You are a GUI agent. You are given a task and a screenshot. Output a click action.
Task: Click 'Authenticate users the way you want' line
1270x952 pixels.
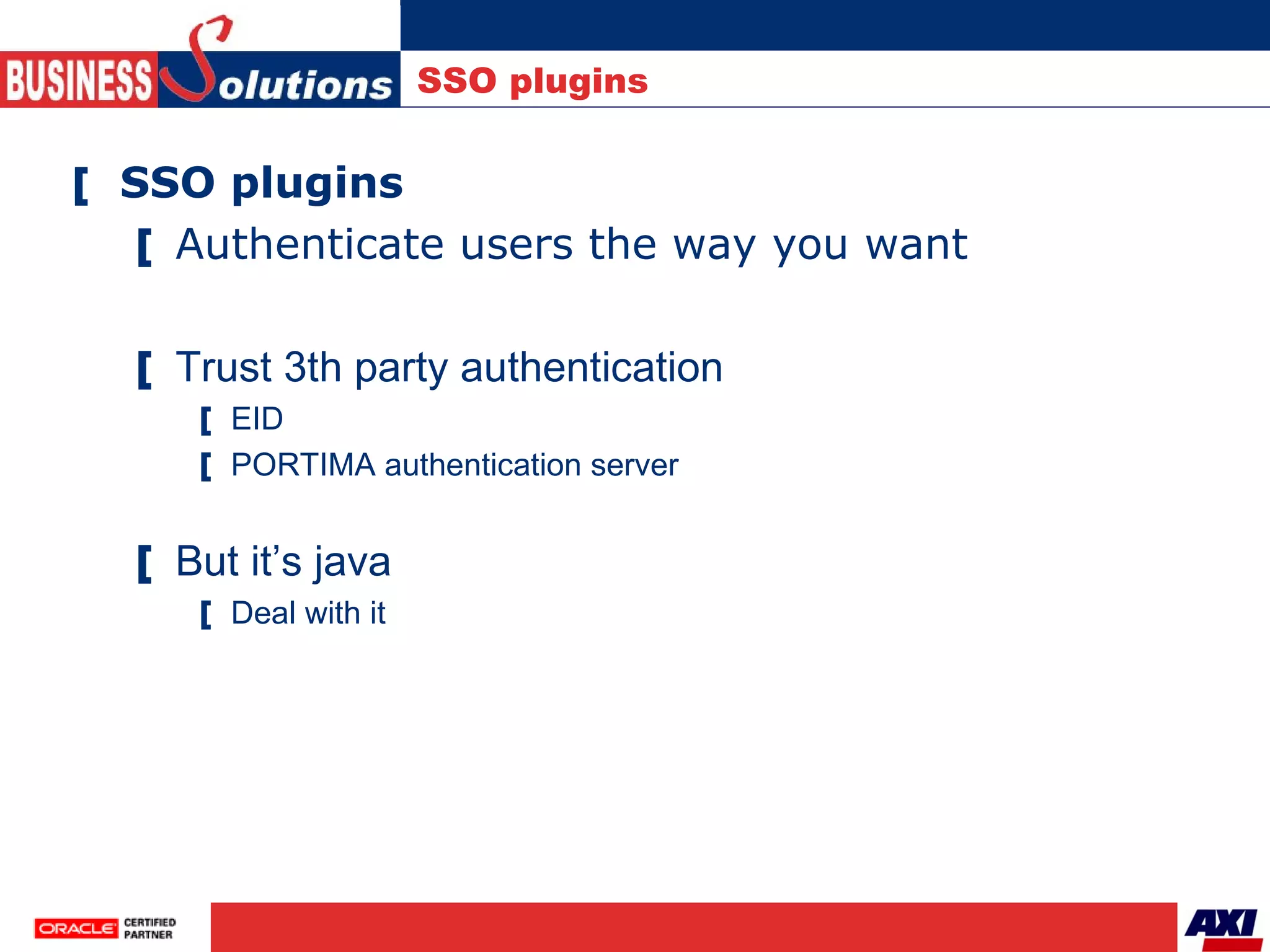pos(571,245)
